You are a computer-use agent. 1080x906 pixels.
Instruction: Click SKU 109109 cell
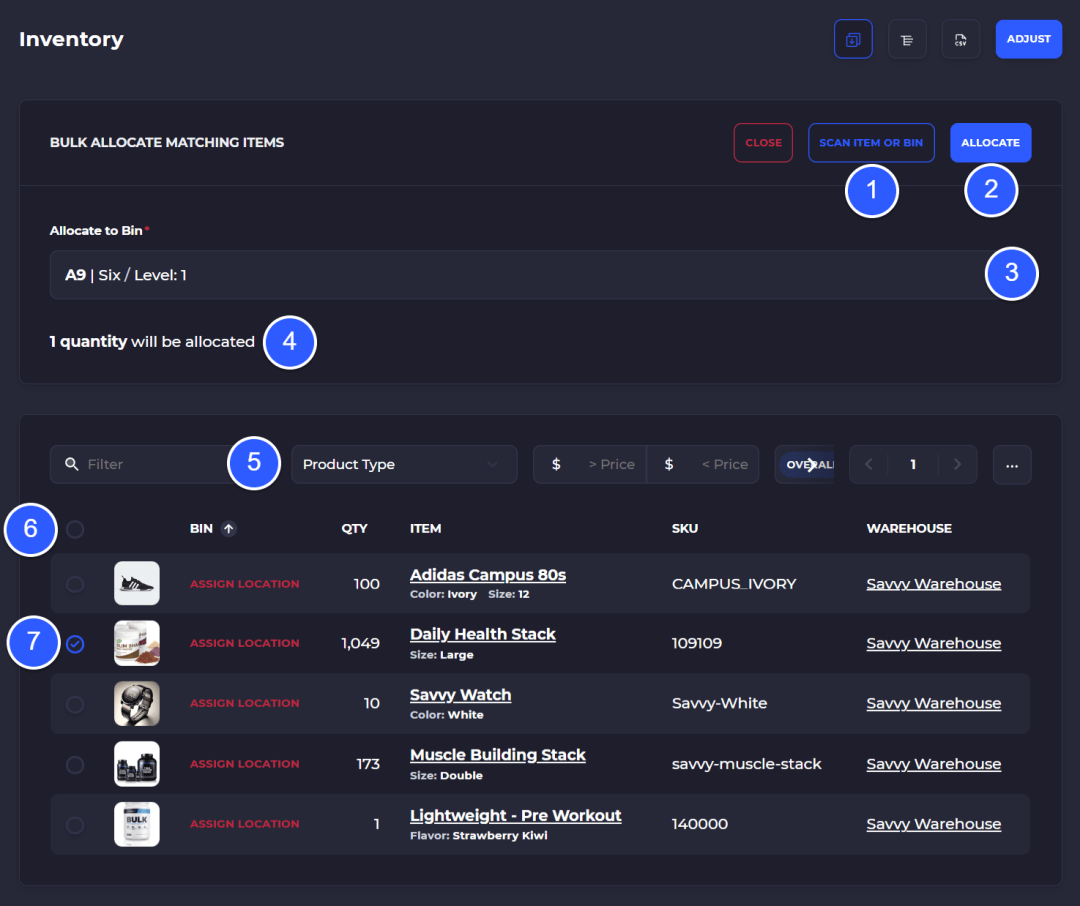tap(696, 643)
